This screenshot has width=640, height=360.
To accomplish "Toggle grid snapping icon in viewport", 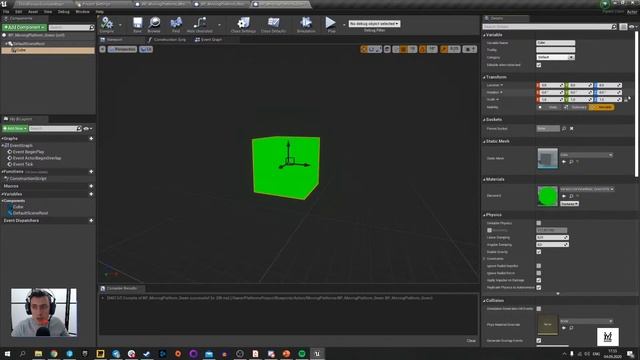I will (x=404, y=49).
